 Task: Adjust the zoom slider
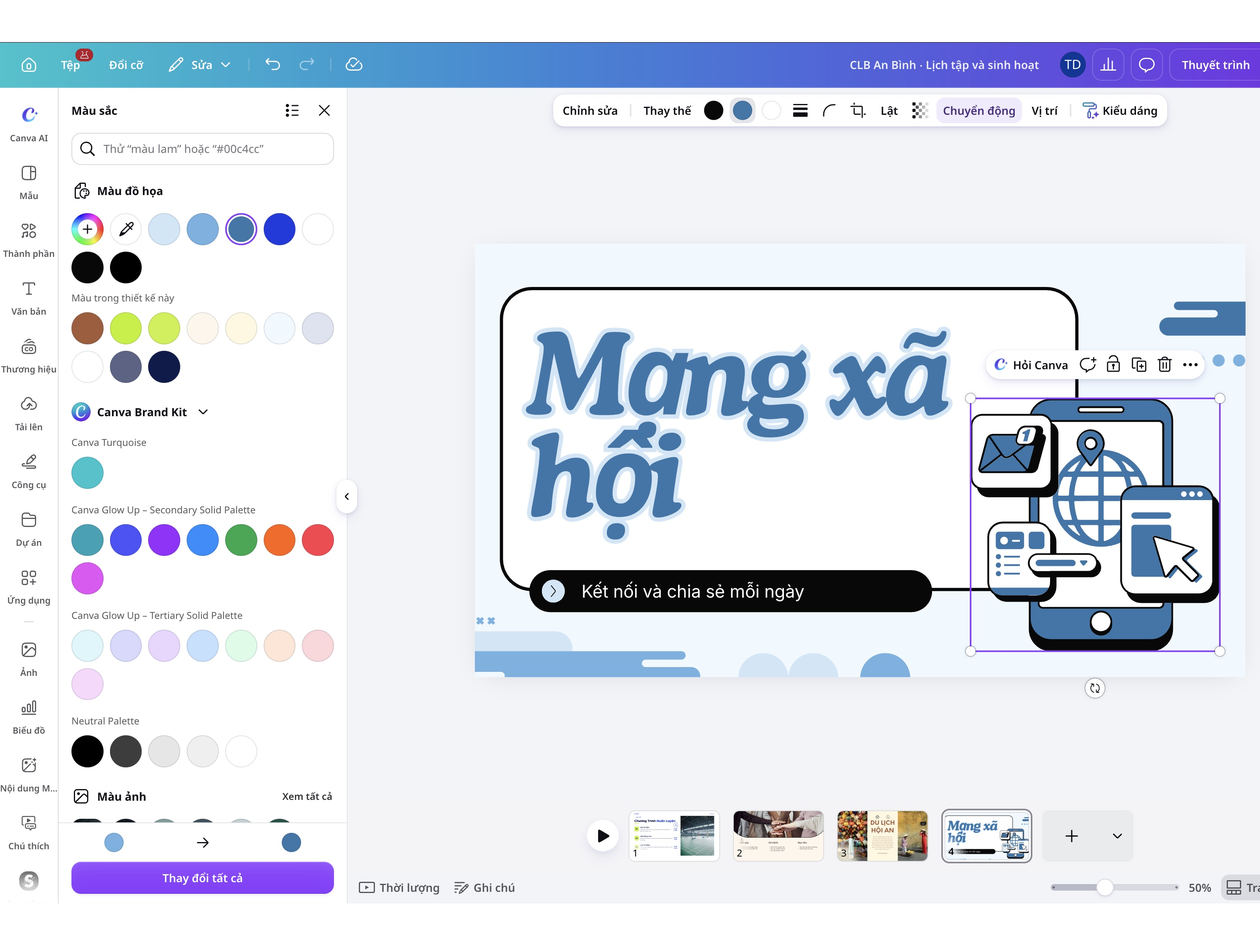[x=1105, y=887]
